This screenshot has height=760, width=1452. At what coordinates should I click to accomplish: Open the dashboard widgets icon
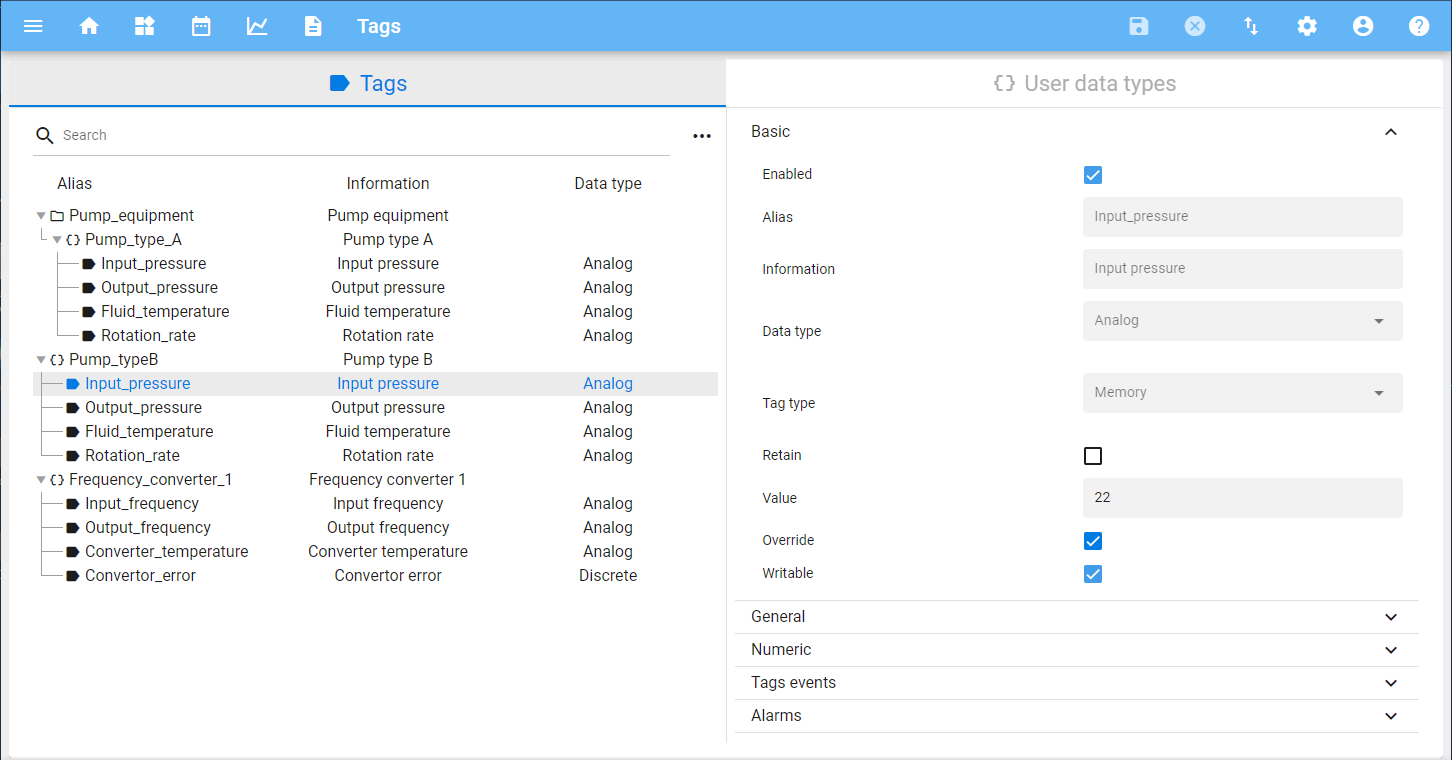(x=145, y=26)
